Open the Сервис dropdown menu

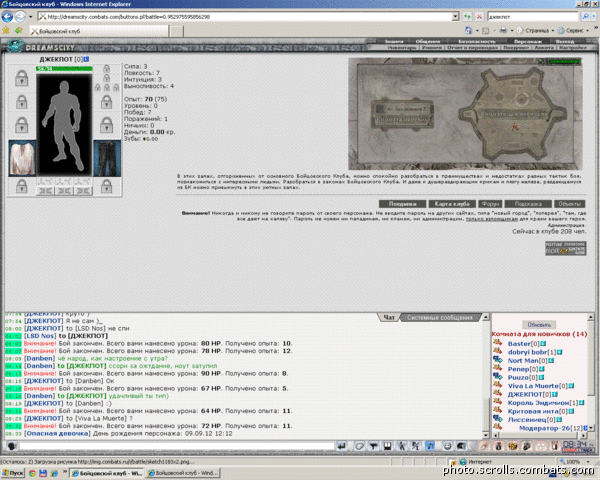coord(573,30)
